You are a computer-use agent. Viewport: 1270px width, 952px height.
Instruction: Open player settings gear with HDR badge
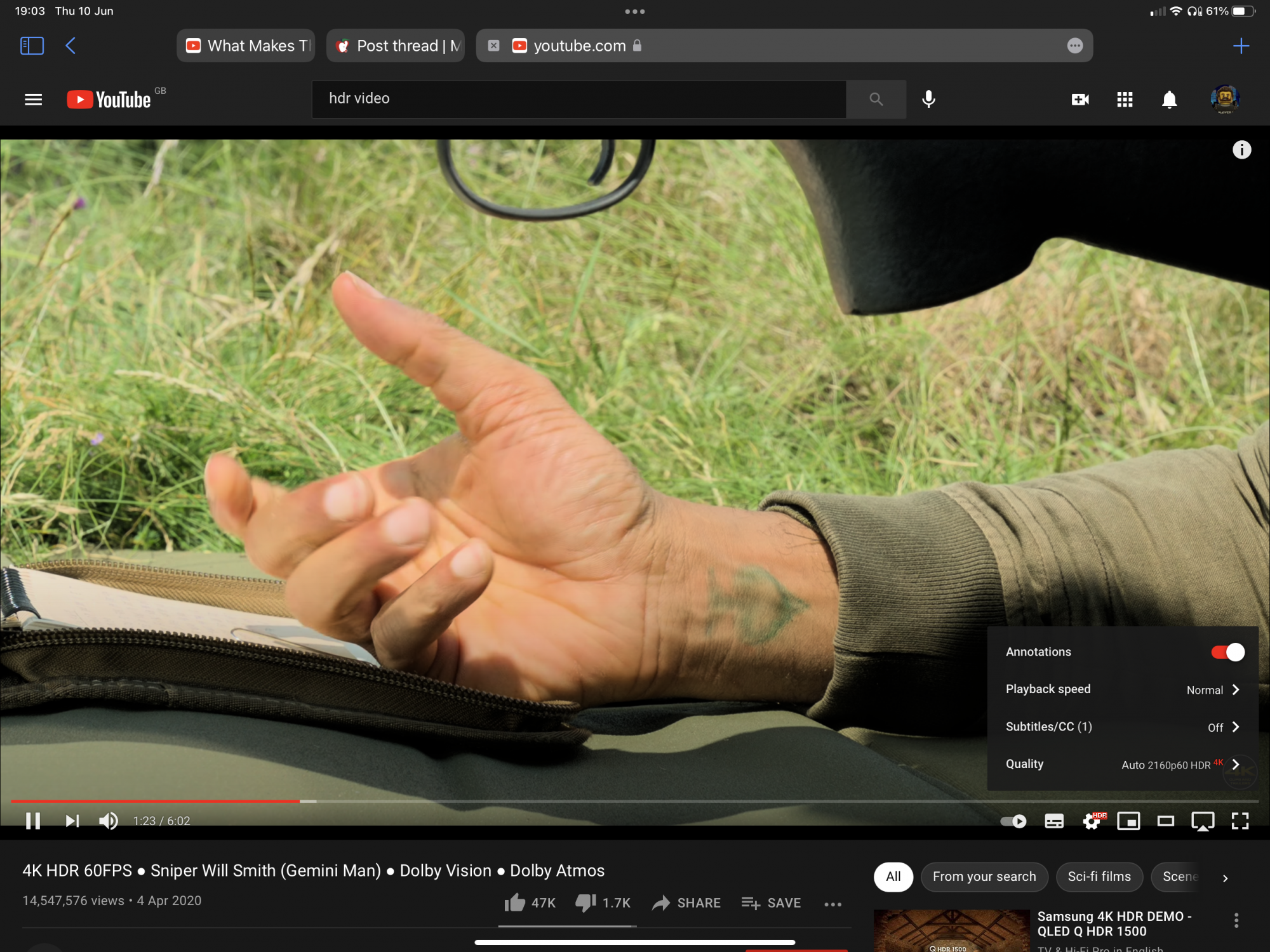pos(1092,821)
